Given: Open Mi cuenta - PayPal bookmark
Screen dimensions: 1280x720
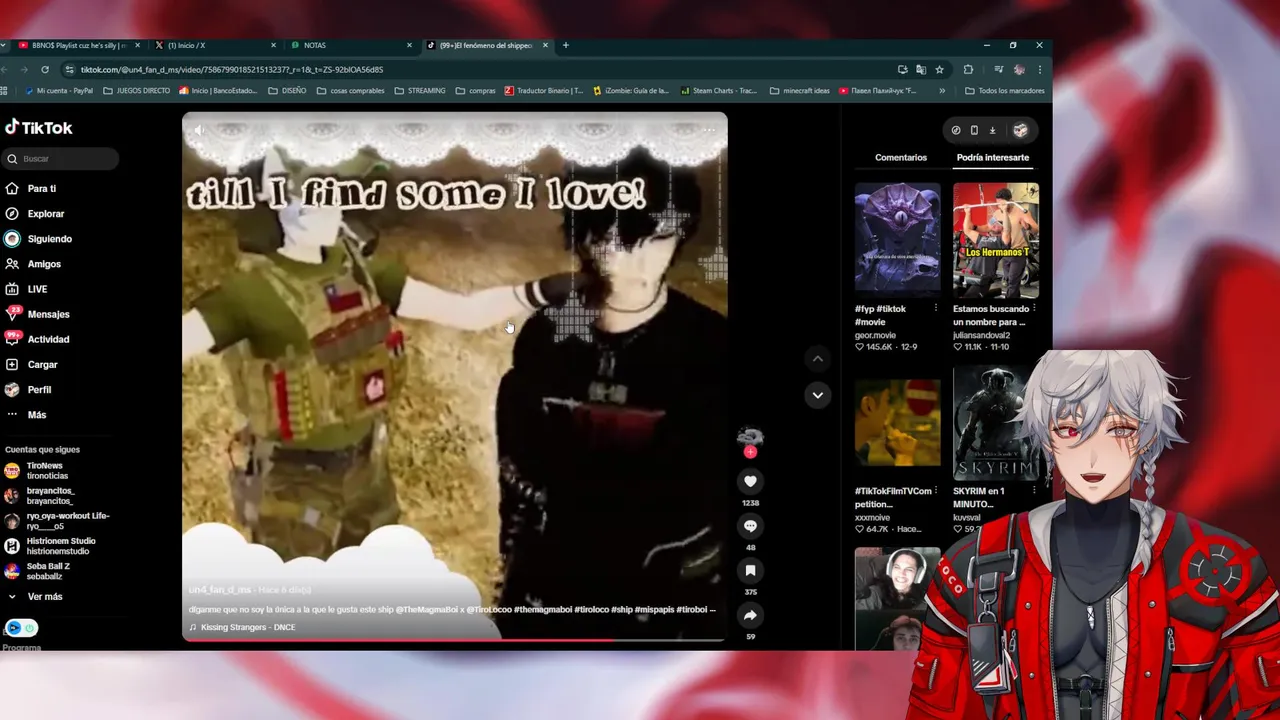Looking at the screenshot, I should (x=58, y=91).
